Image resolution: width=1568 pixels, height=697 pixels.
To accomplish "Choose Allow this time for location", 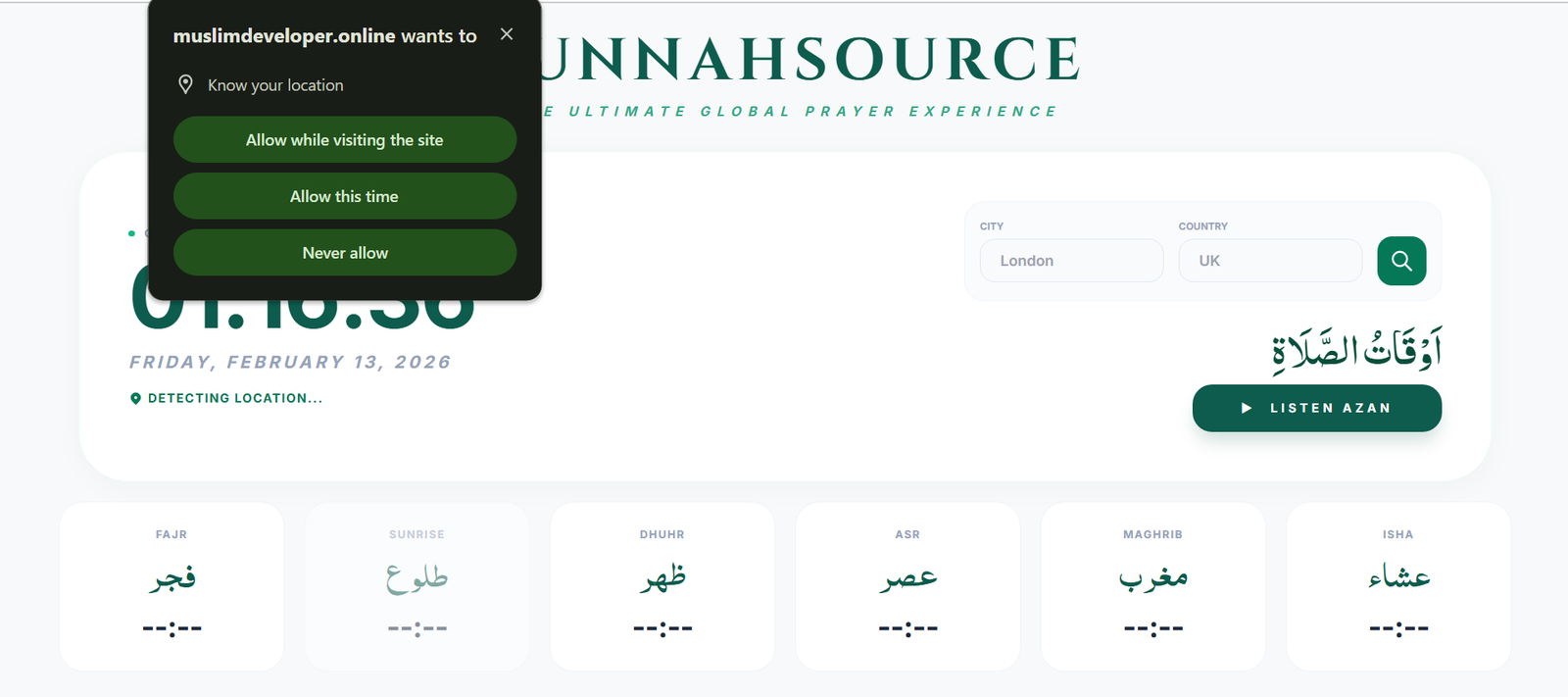I will 345,197.
